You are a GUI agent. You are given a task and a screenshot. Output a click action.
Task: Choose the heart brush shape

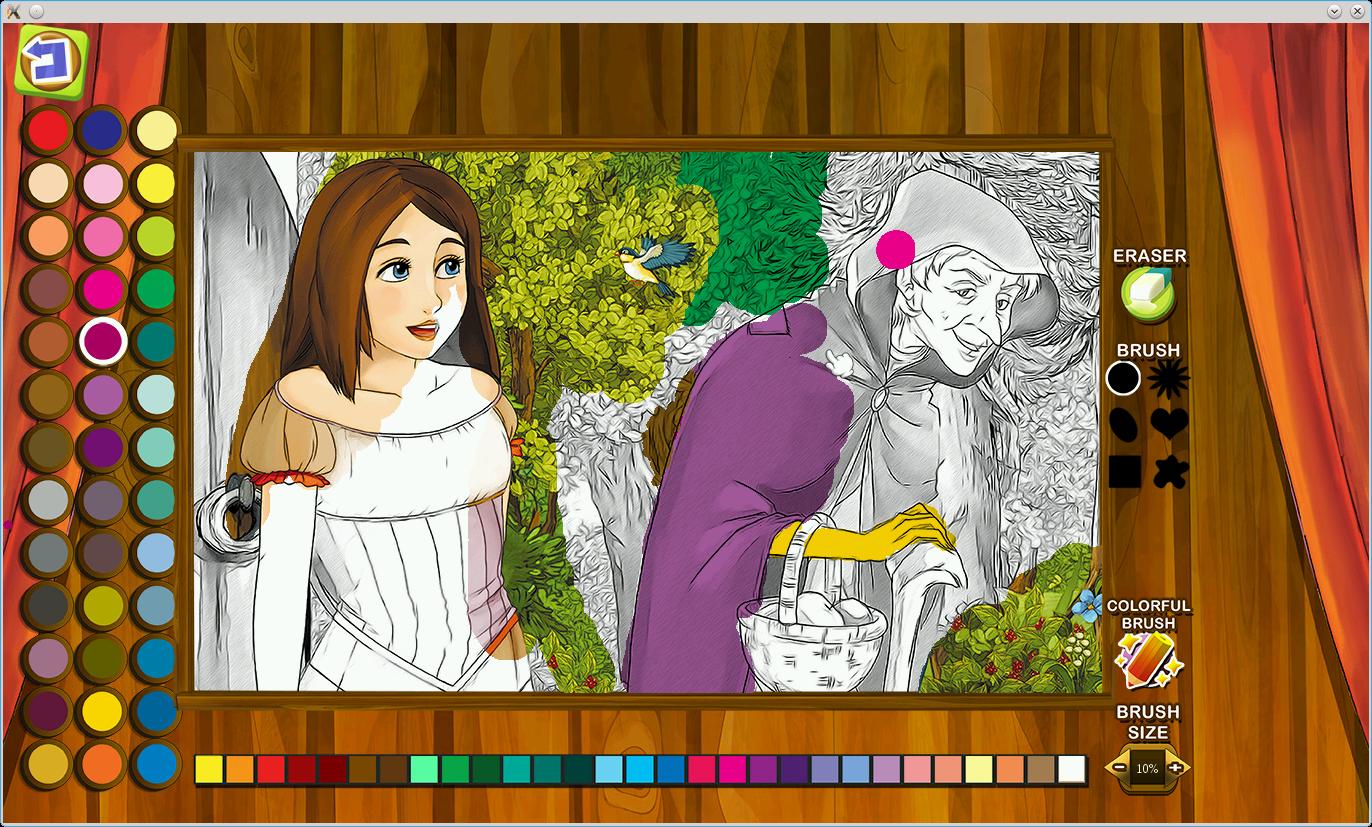tap(1170, 426)
